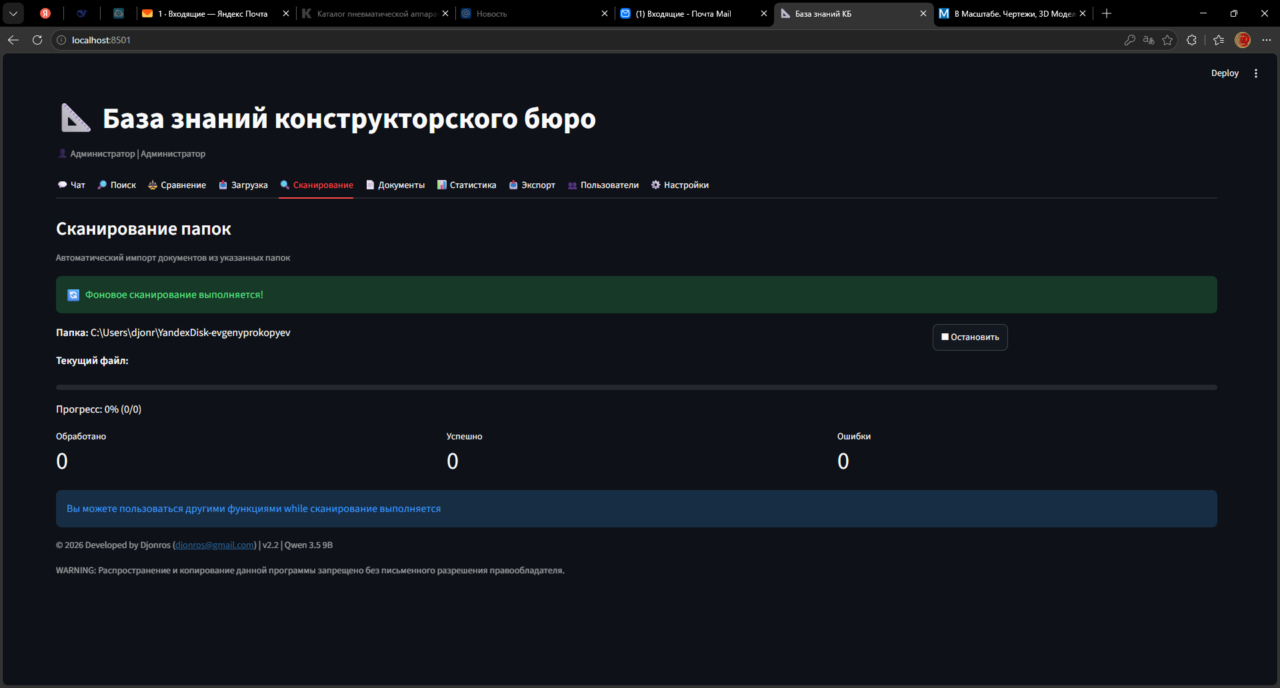Screen dimensions: 1280x688
Task: Close the База знаний КБ tab
Action: click(x=923, y=14)
